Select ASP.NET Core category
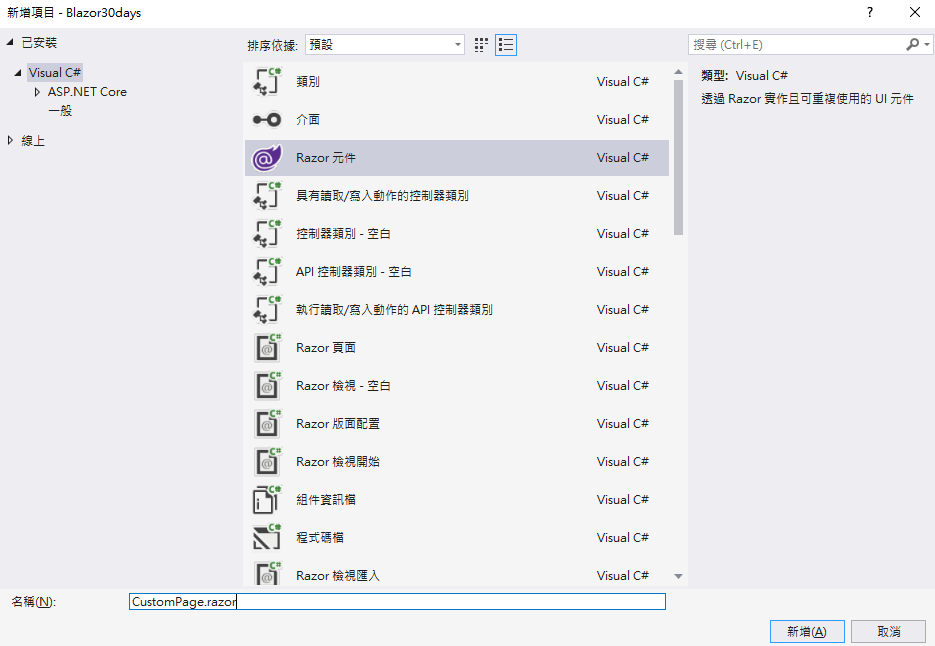This screenshot has width=935, height=646. point(87,92)
